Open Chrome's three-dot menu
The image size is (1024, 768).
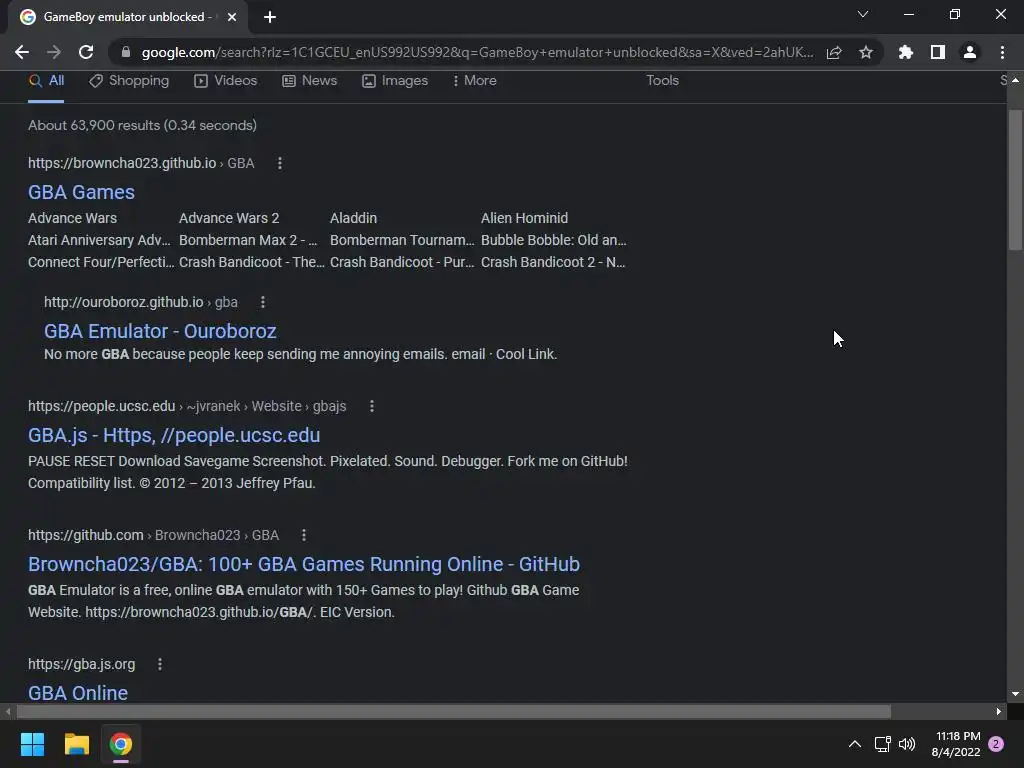click(x=1002, y=52)
